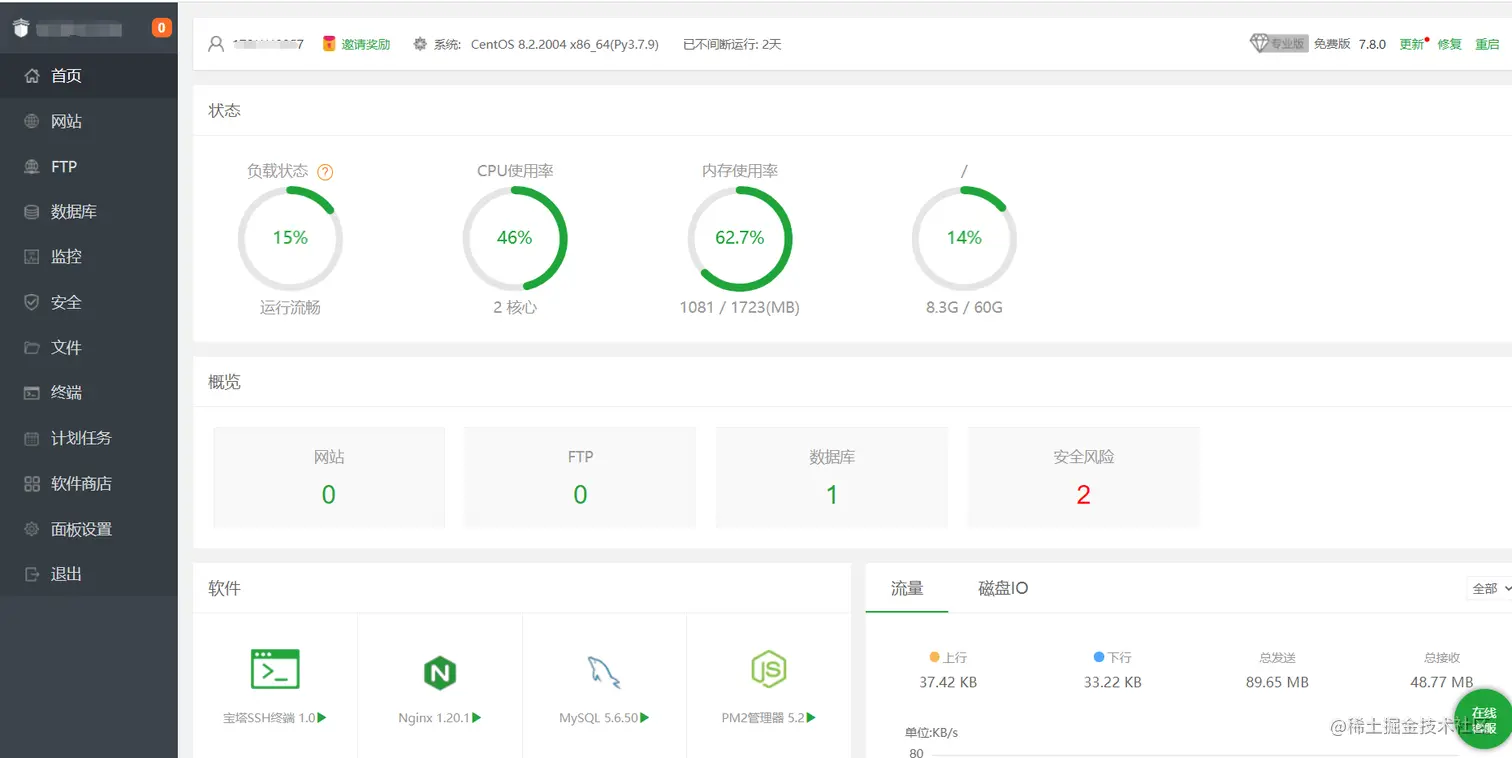Open the Nginx software icon
The width and height of the screenshot is (1512, 758).
(440, 673)
